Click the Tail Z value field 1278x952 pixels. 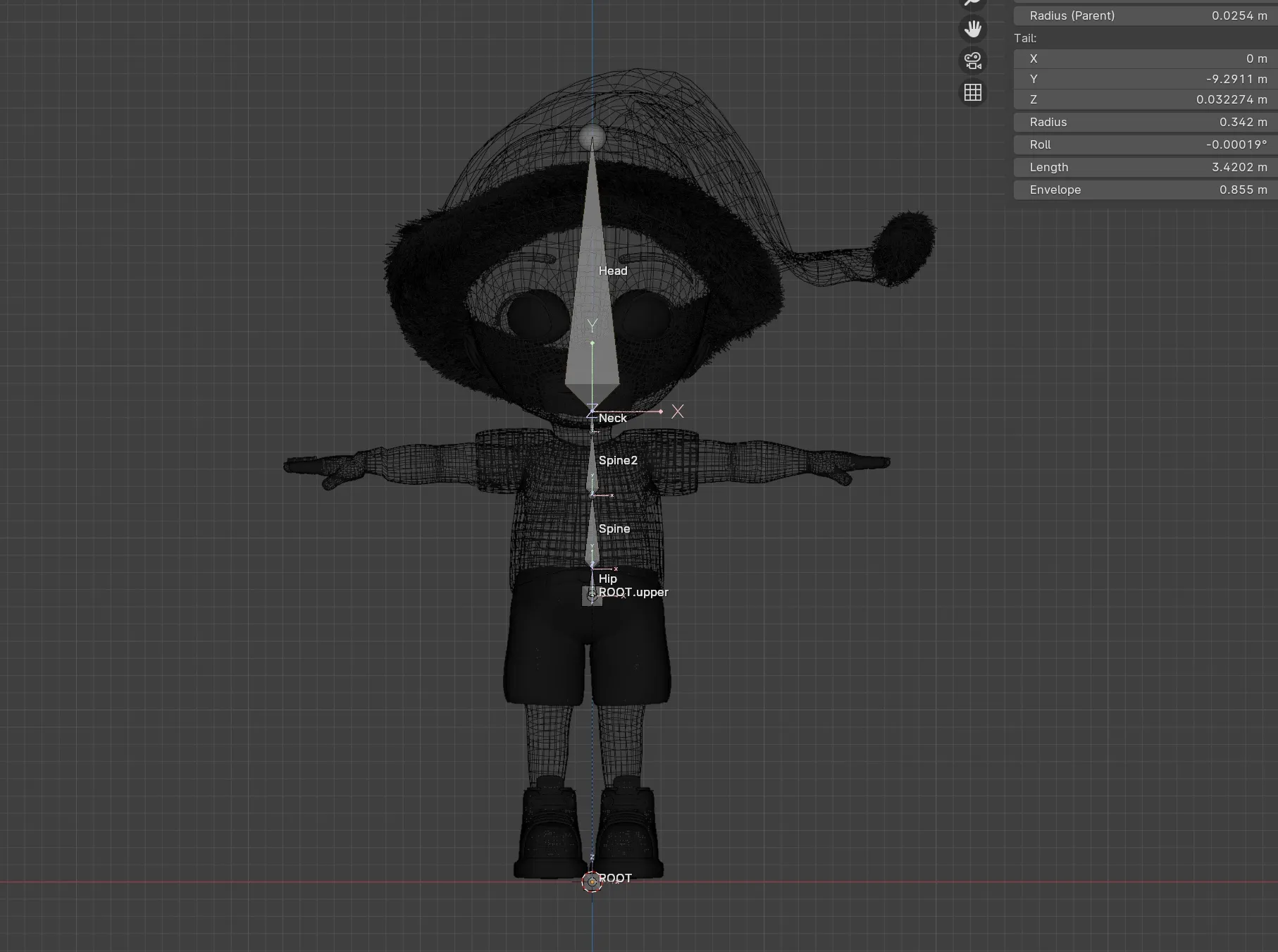(x=1146, y=99)
